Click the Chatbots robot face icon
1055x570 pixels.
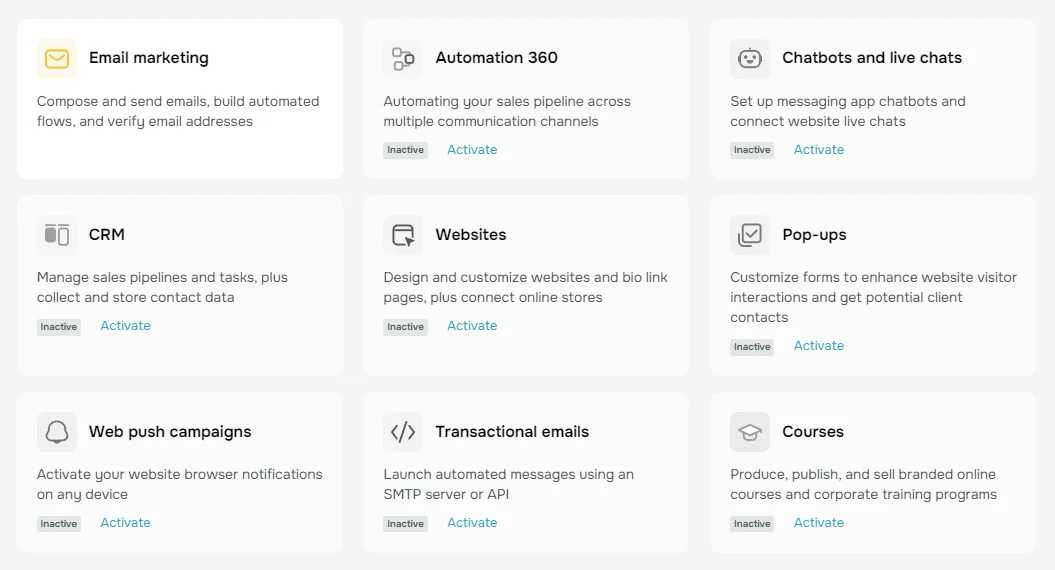750,59
